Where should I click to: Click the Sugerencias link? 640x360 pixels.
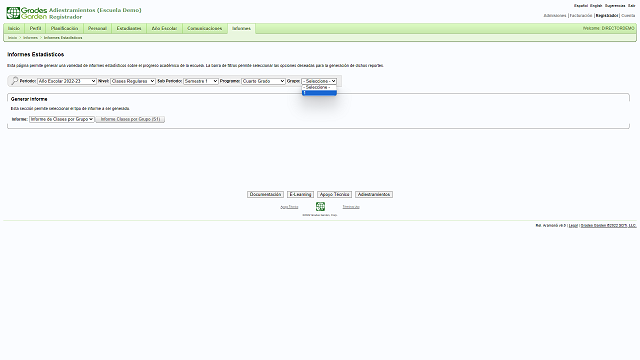(615, 6)
